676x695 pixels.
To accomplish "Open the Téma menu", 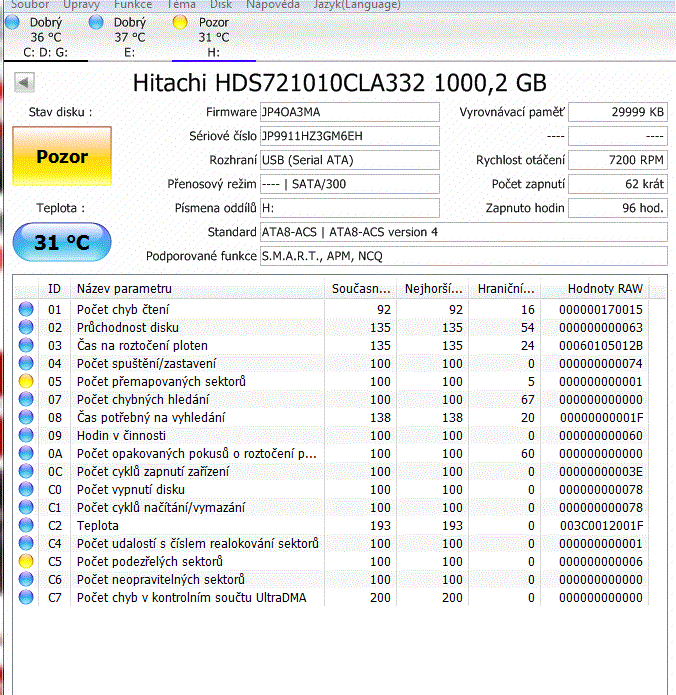I will pos(181,5).
